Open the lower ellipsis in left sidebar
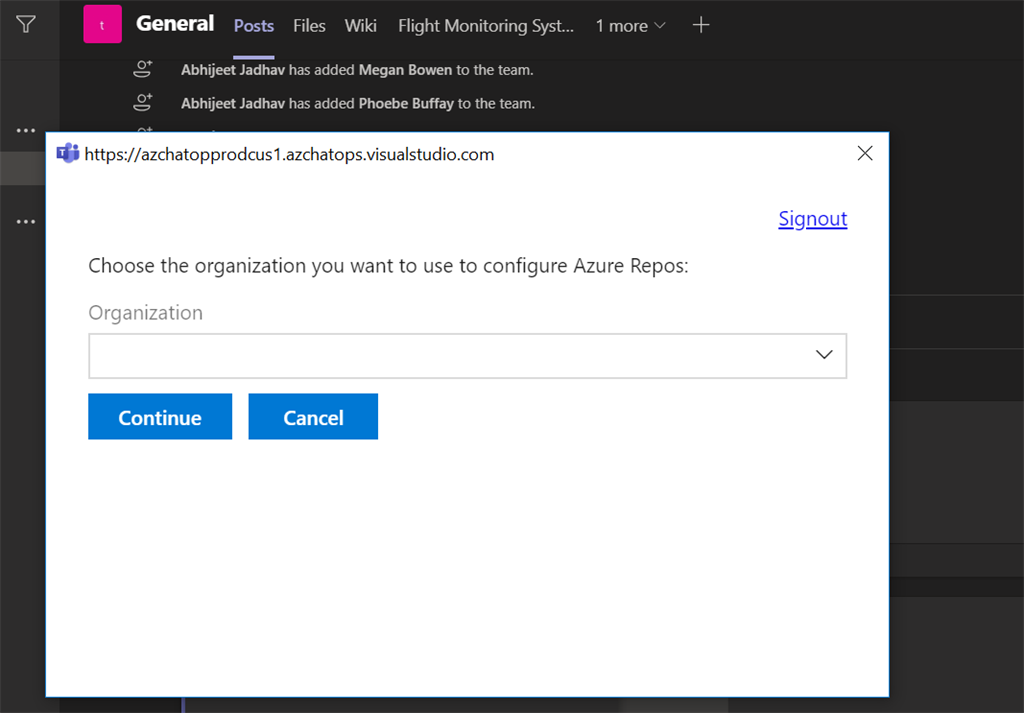 25,222
